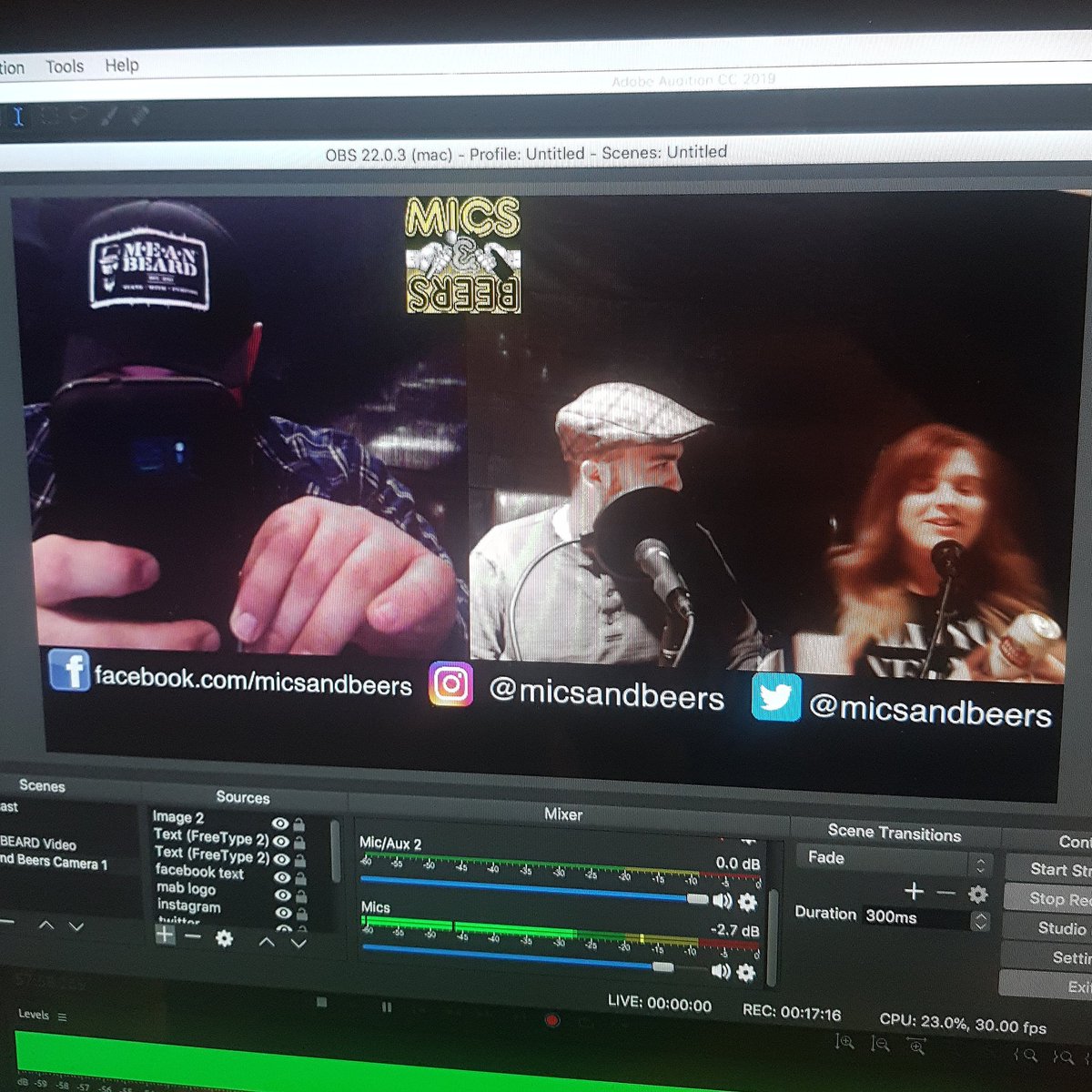Click the REC 00:17:16 timer
The width and height of the screenshot is (1092, 1092).
click(792, 1013)
